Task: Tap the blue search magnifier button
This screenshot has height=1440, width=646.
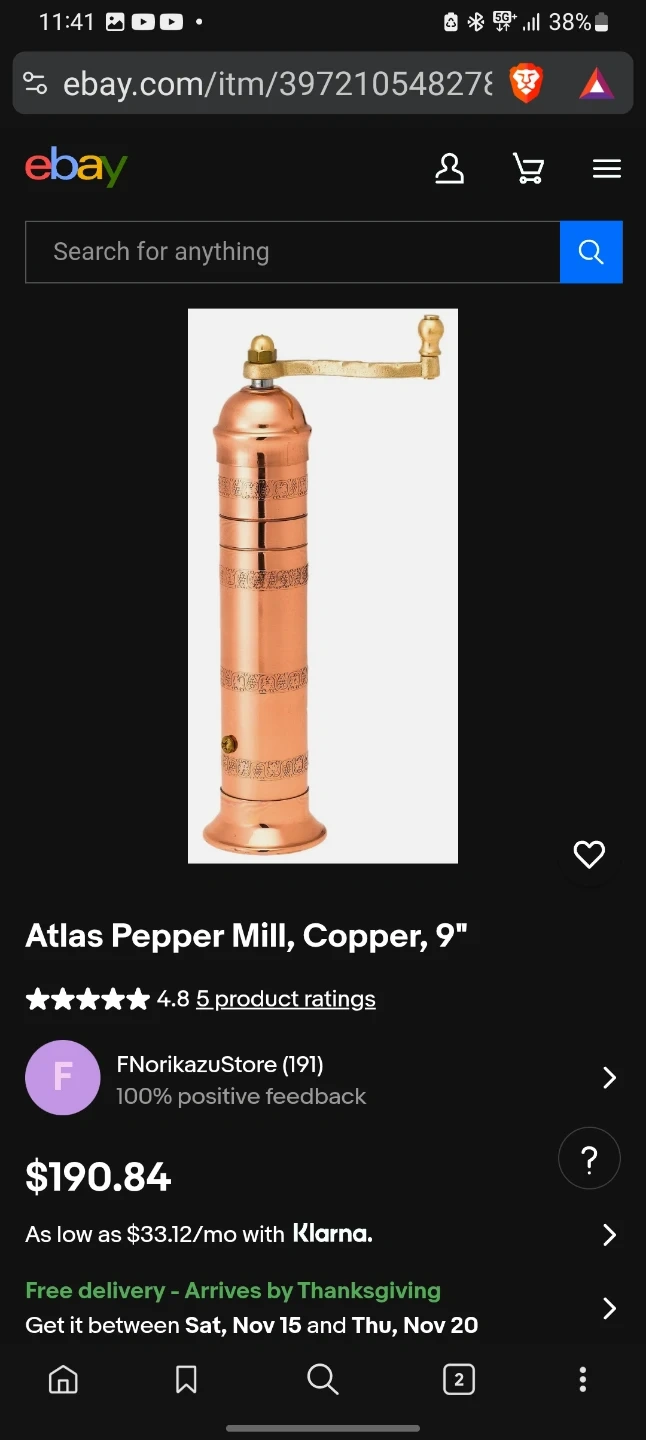Action: [591, 252]
